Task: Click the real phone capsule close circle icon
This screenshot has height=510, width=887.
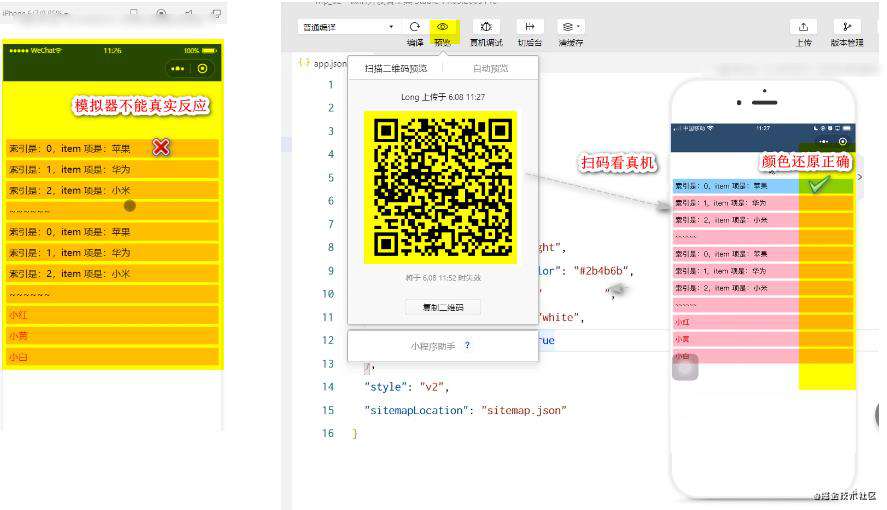Action: (x=843, y=141)
